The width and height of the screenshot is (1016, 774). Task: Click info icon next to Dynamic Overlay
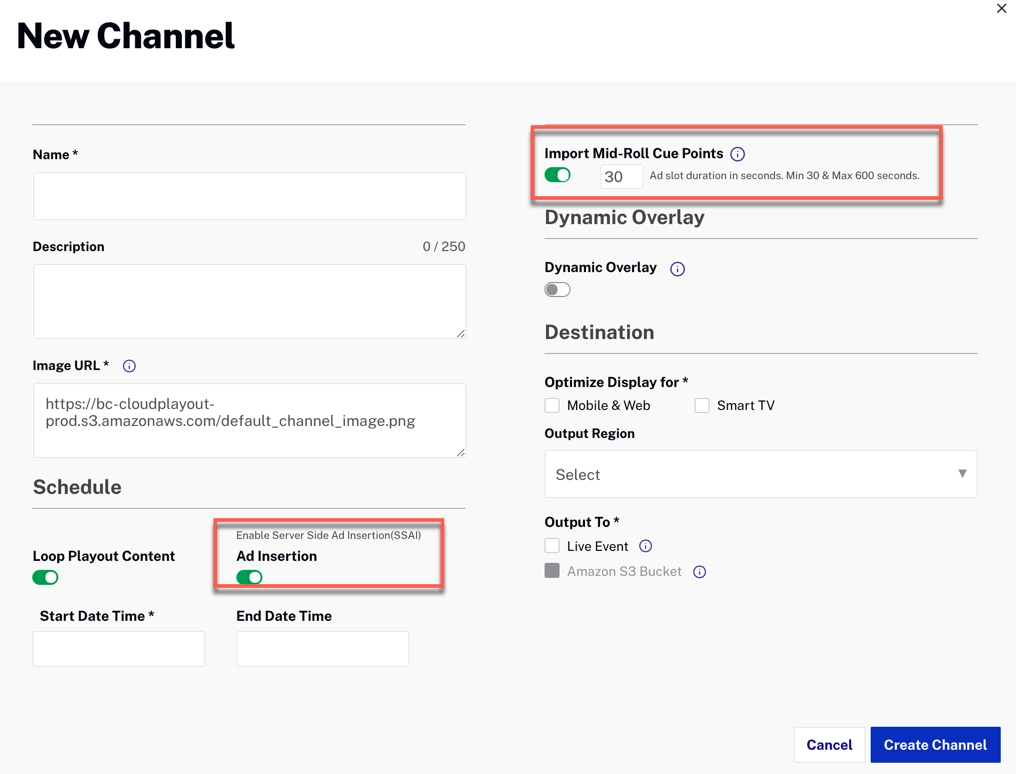[677, 269]
